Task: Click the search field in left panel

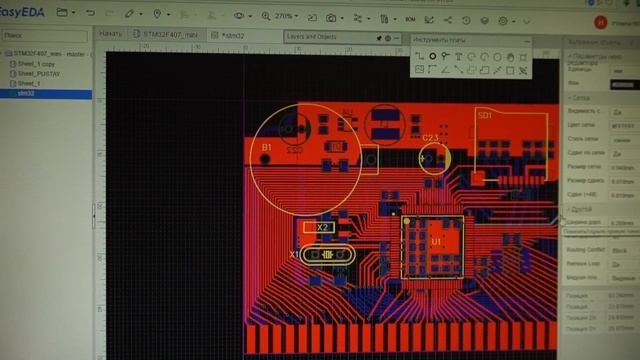Action: click(45, 36)
